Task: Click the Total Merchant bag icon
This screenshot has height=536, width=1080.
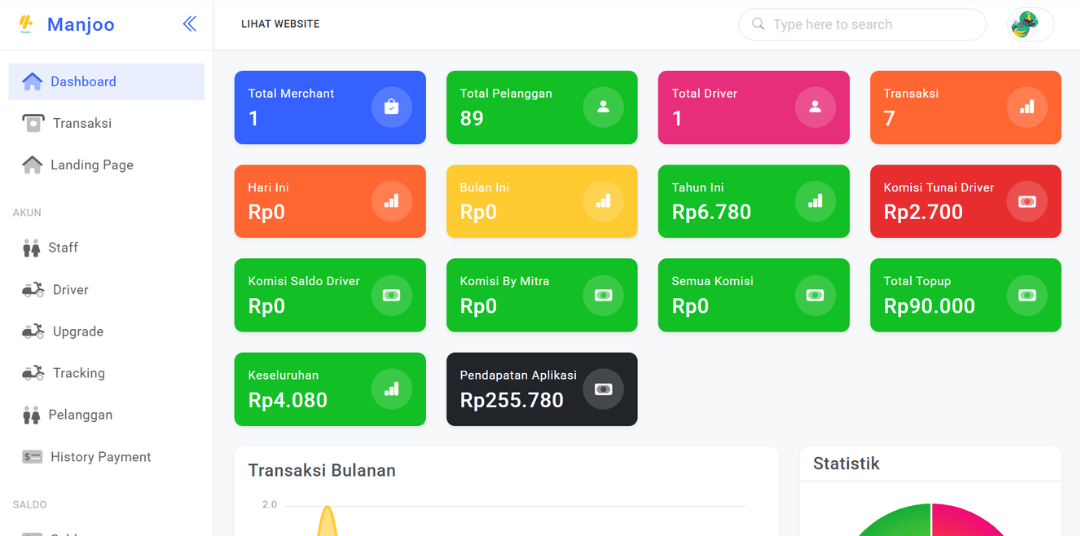Action: [391, 107]
